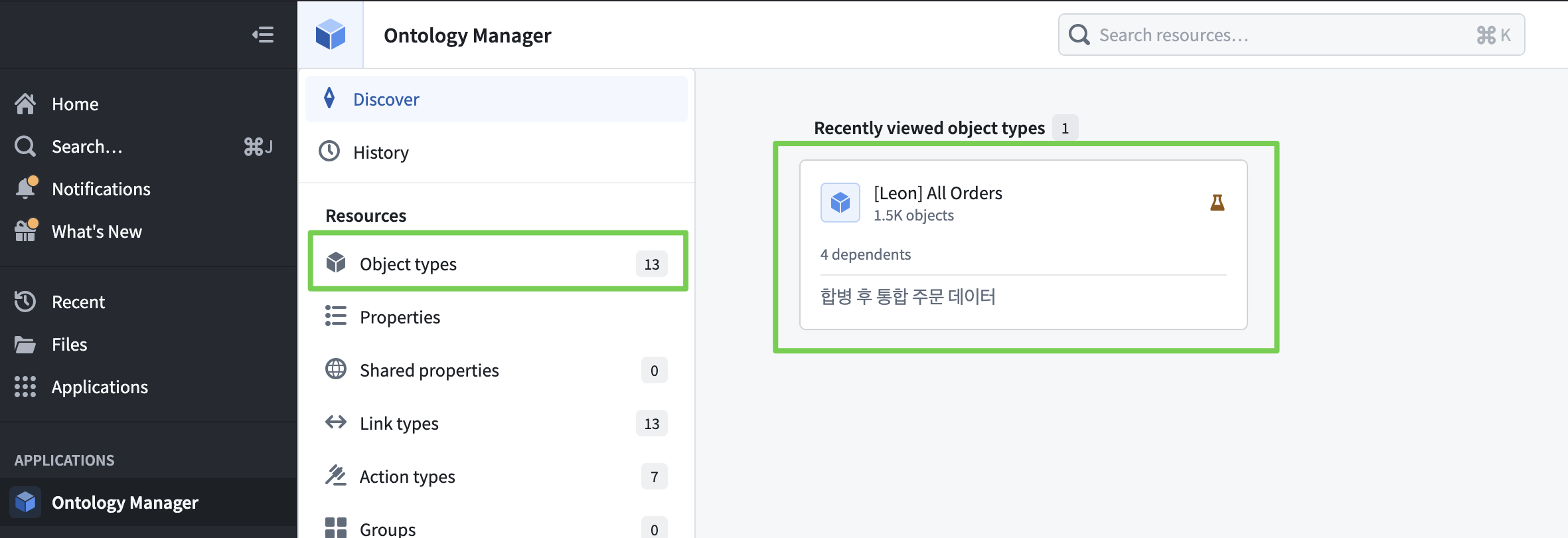Click the Applications grid icon
This screenshot has width=1568, height=538.
[25, 387]
